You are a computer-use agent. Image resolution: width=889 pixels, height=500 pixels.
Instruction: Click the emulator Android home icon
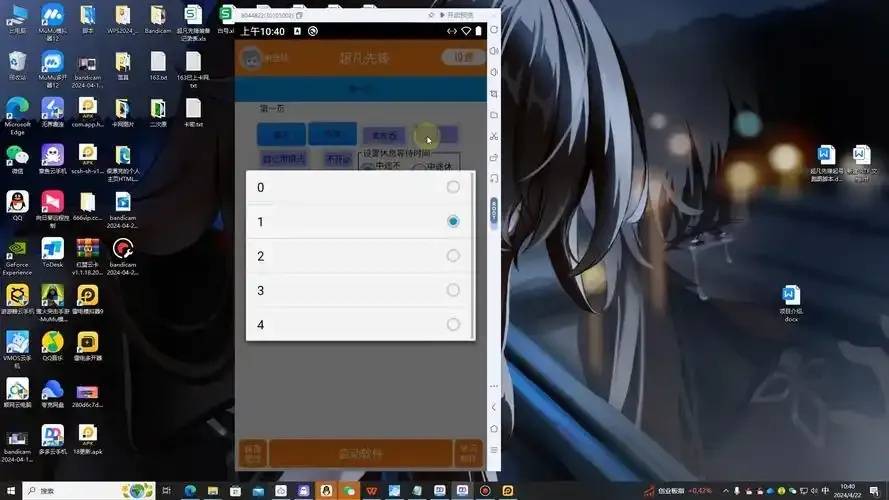pos(494,429)
